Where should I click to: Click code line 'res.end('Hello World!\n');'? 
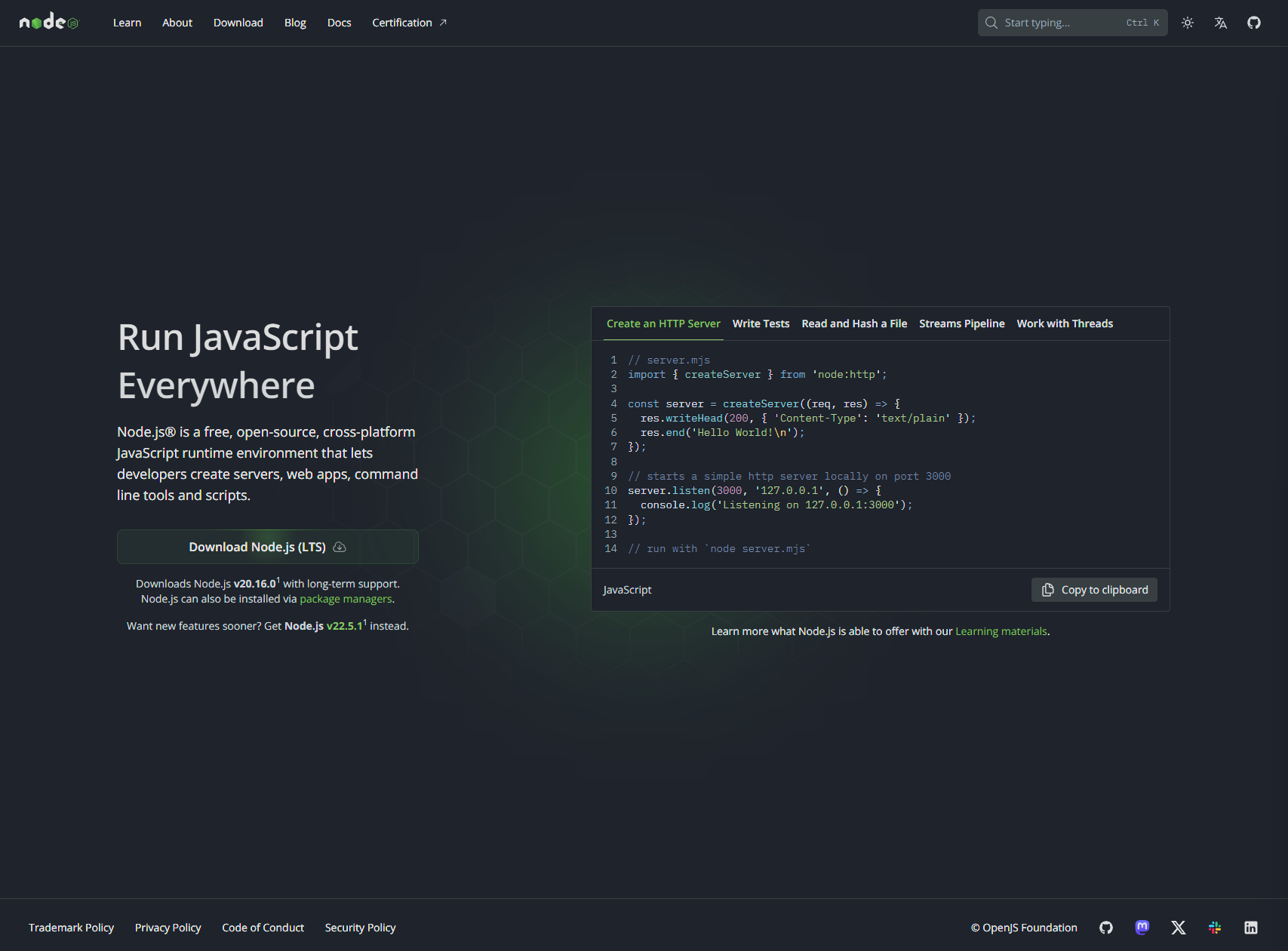(x=723, y=433)
